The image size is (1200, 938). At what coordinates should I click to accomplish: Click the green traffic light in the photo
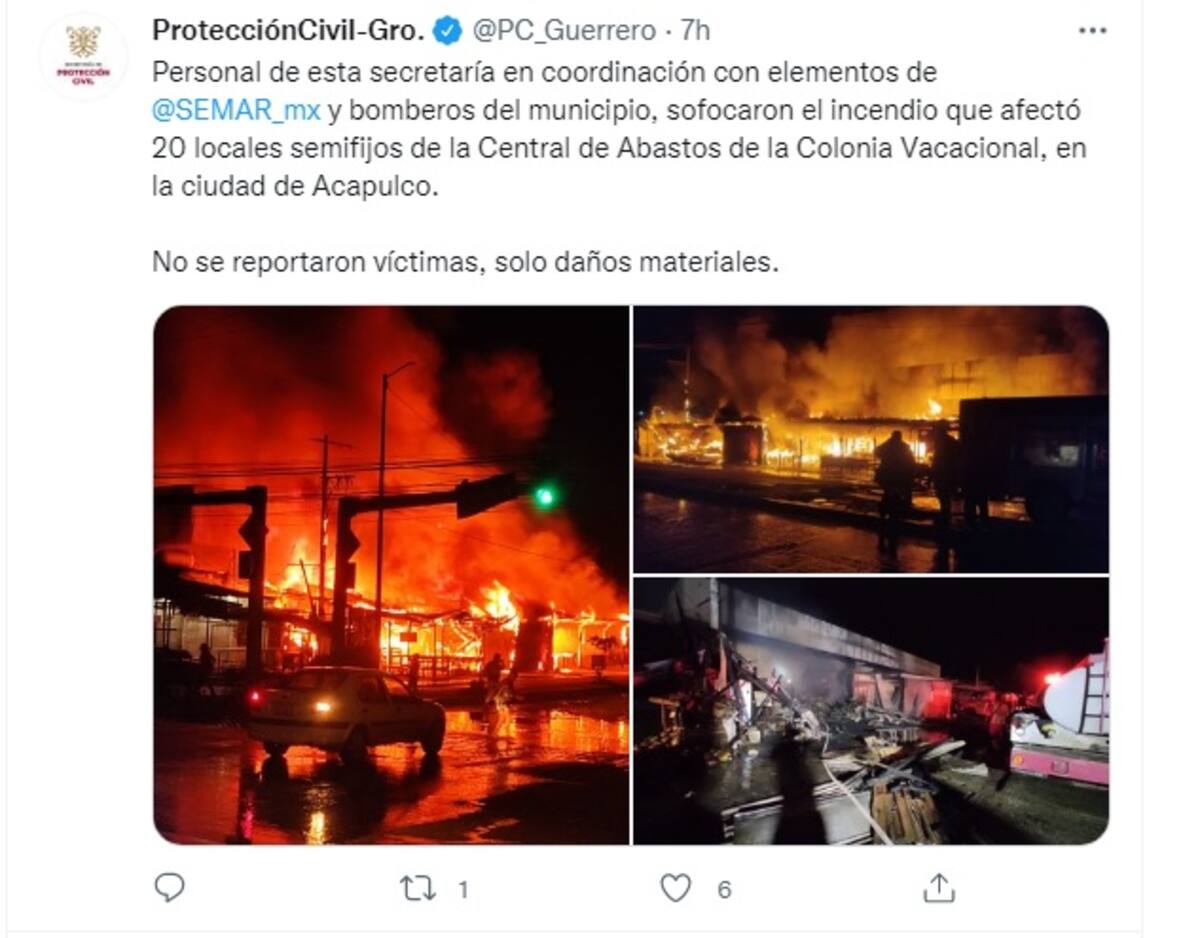click(x=544, y=496)
